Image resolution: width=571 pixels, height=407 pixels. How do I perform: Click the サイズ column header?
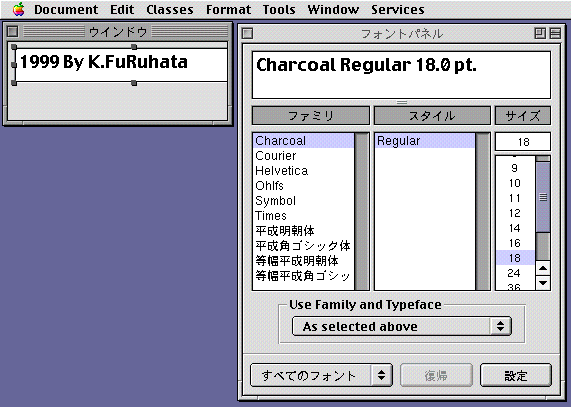click(523, 116)
